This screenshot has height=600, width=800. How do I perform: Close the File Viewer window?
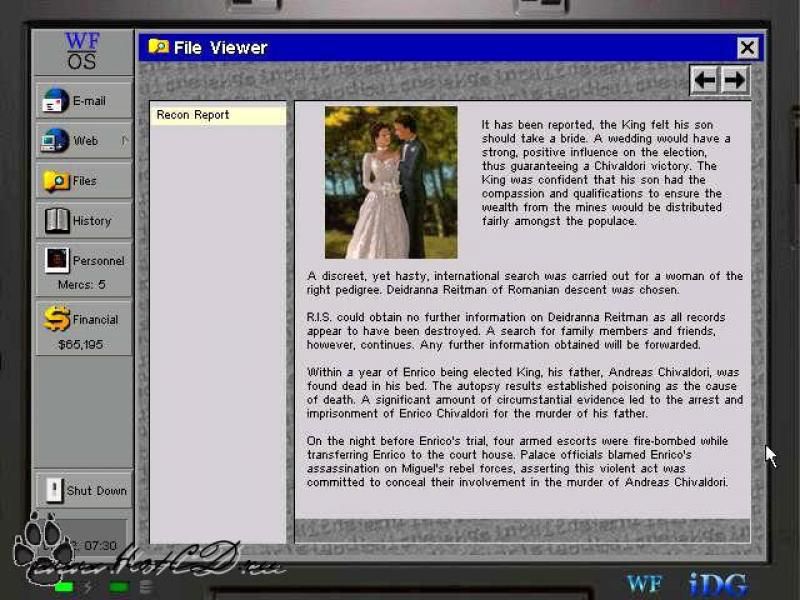click(747, 47)
